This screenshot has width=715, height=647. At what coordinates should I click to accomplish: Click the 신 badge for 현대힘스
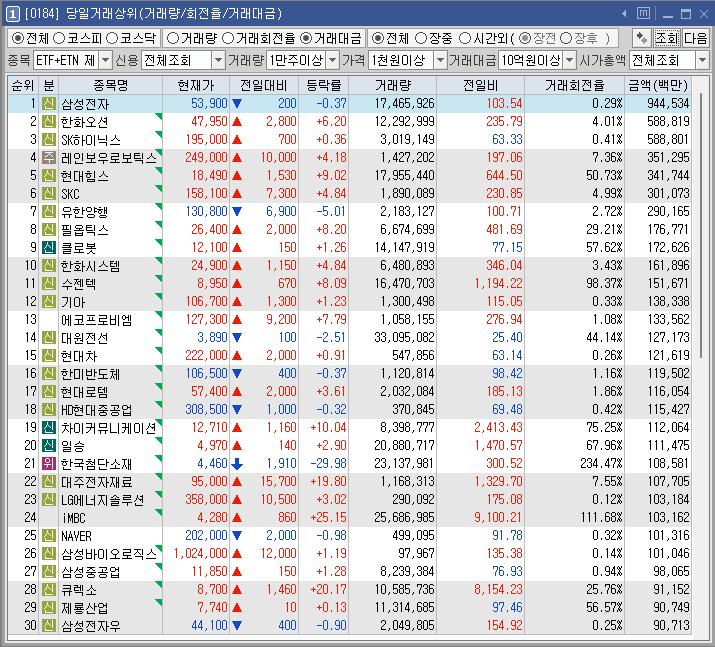click(x=49, y=176)
